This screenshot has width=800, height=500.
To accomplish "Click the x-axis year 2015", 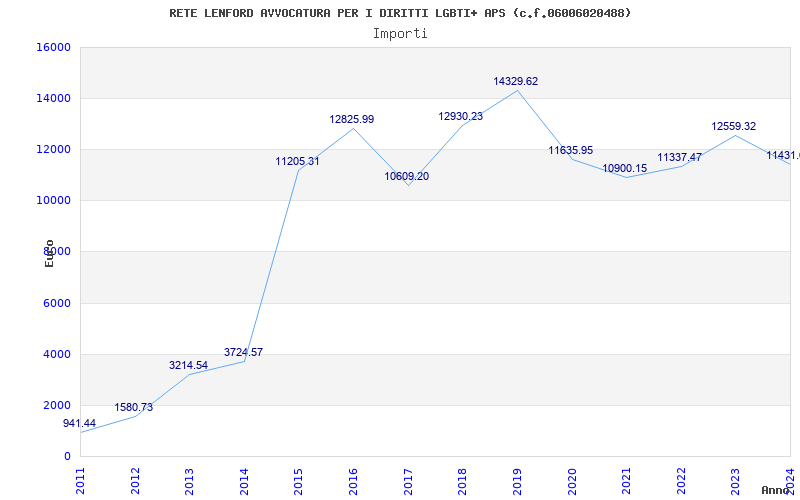I will pyautogui.click(x=298, y=482).
